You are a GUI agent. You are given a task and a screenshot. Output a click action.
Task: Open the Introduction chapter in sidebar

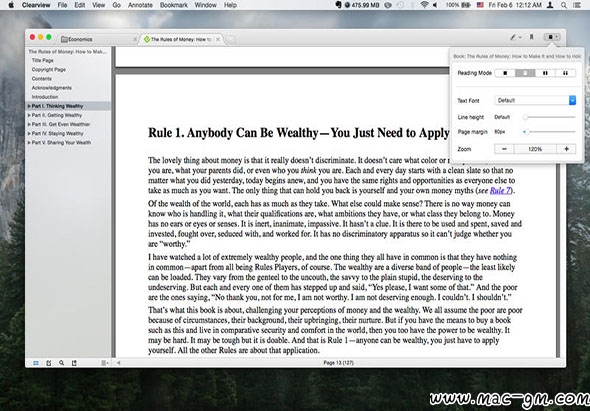45,97
